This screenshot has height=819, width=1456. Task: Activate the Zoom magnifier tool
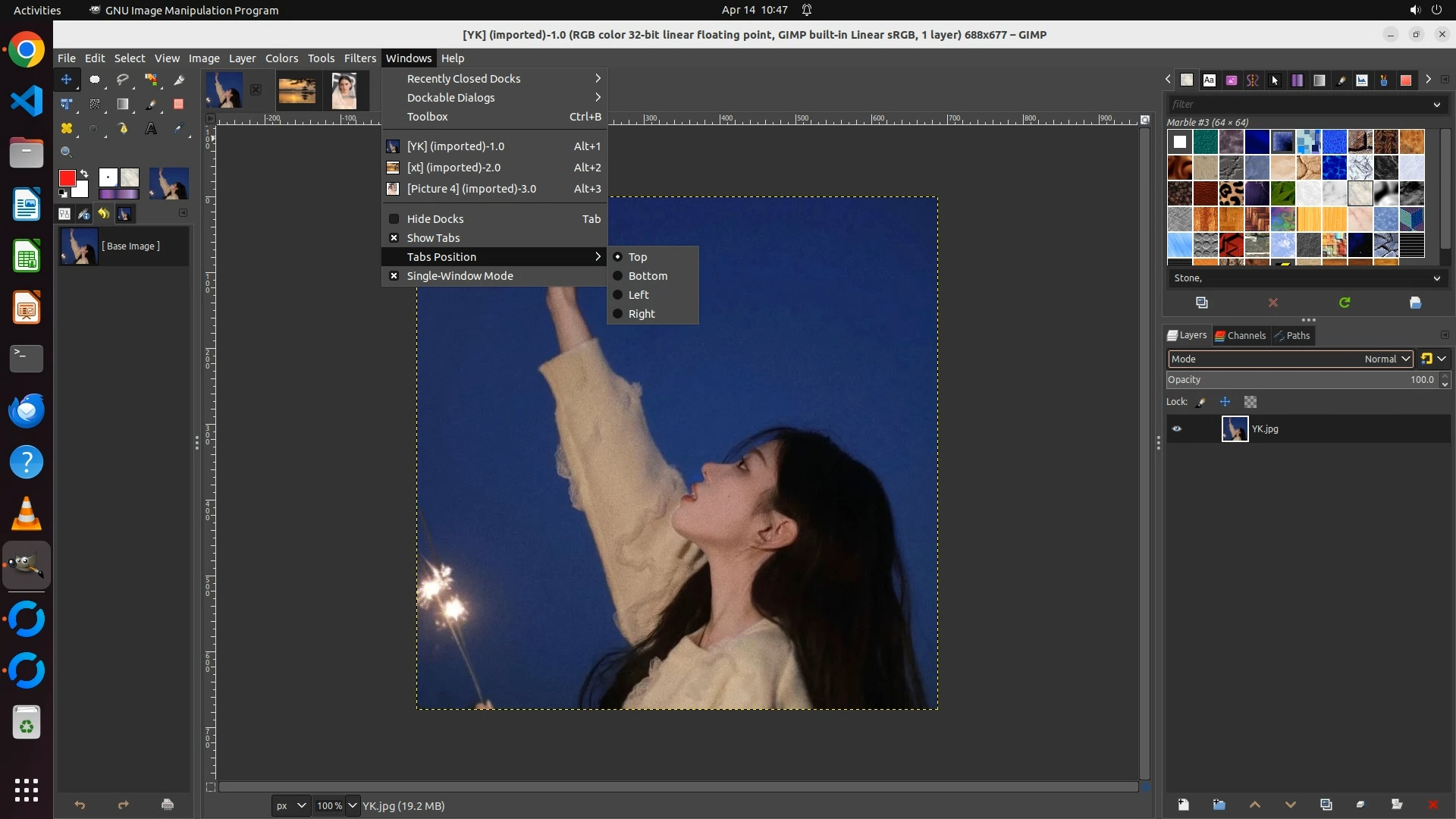67,152
